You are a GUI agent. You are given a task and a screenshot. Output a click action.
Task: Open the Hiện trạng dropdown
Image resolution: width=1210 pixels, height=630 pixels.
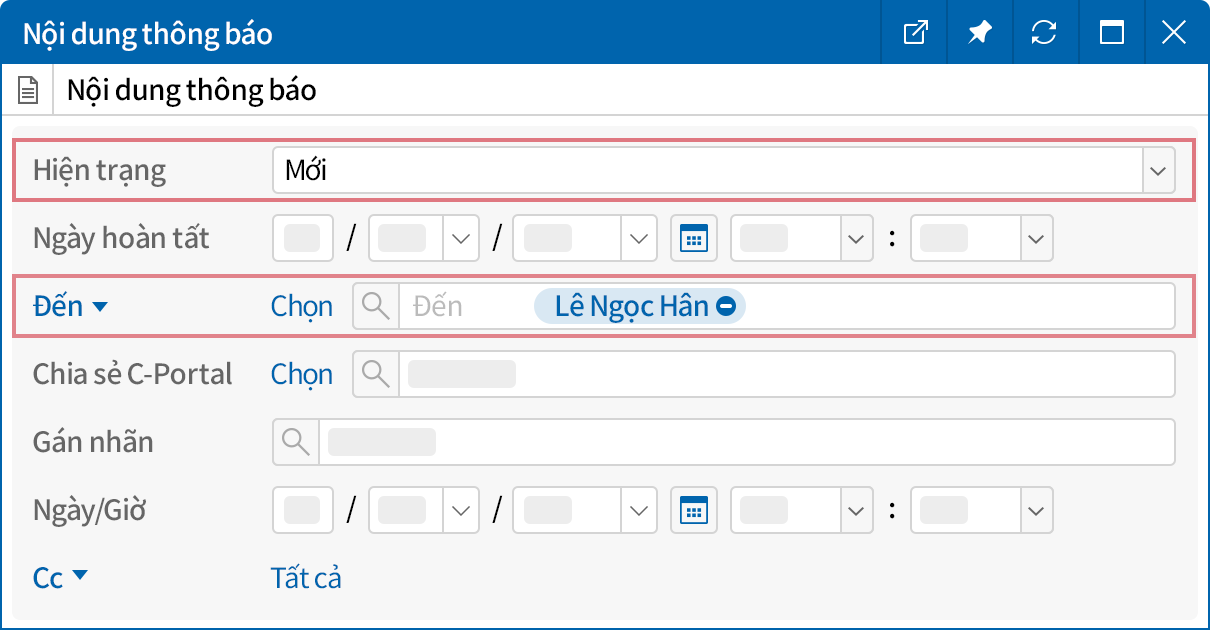click(1158, 171)
